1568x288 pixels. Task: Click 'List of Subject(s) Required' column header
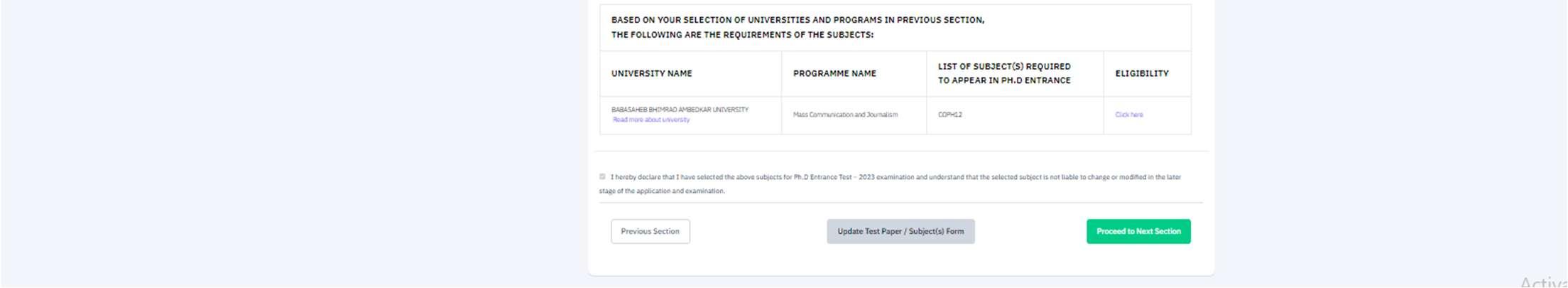tap(1003, 66)
